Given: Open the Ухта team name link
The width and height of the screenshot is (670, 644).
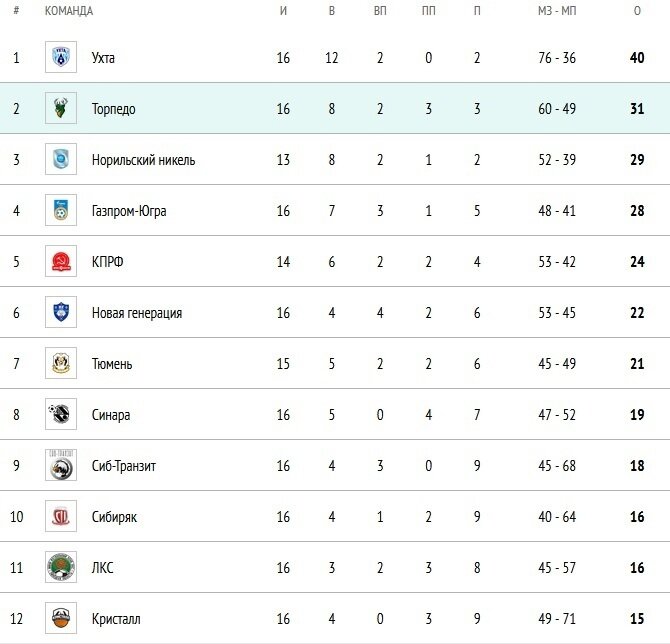Looking at the screenshot, I should click(x=103, y=58).
